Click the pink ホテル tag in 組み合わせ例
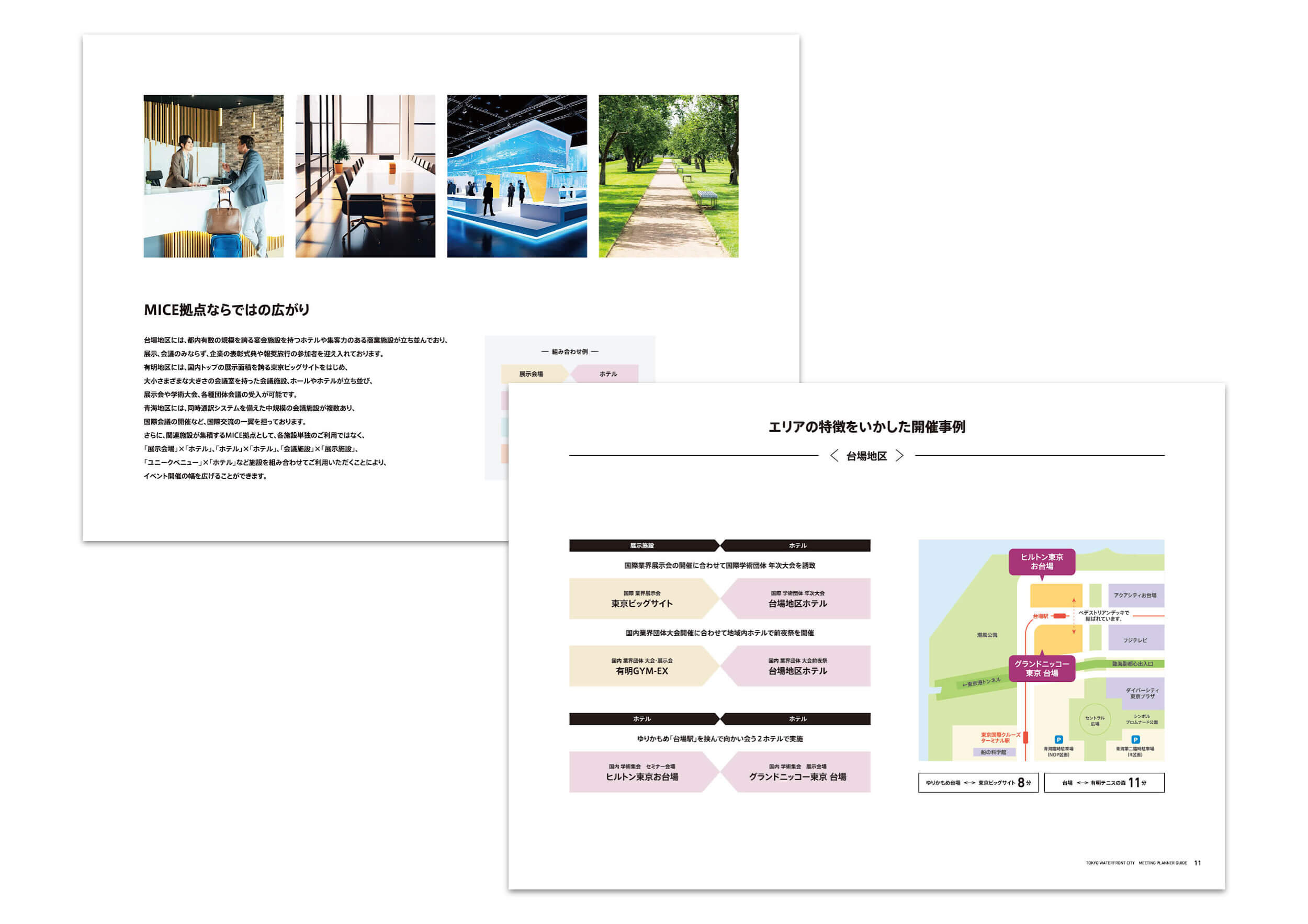Image resolution: width=1308 pixels, height=924 pixels. tap(605, 374)
